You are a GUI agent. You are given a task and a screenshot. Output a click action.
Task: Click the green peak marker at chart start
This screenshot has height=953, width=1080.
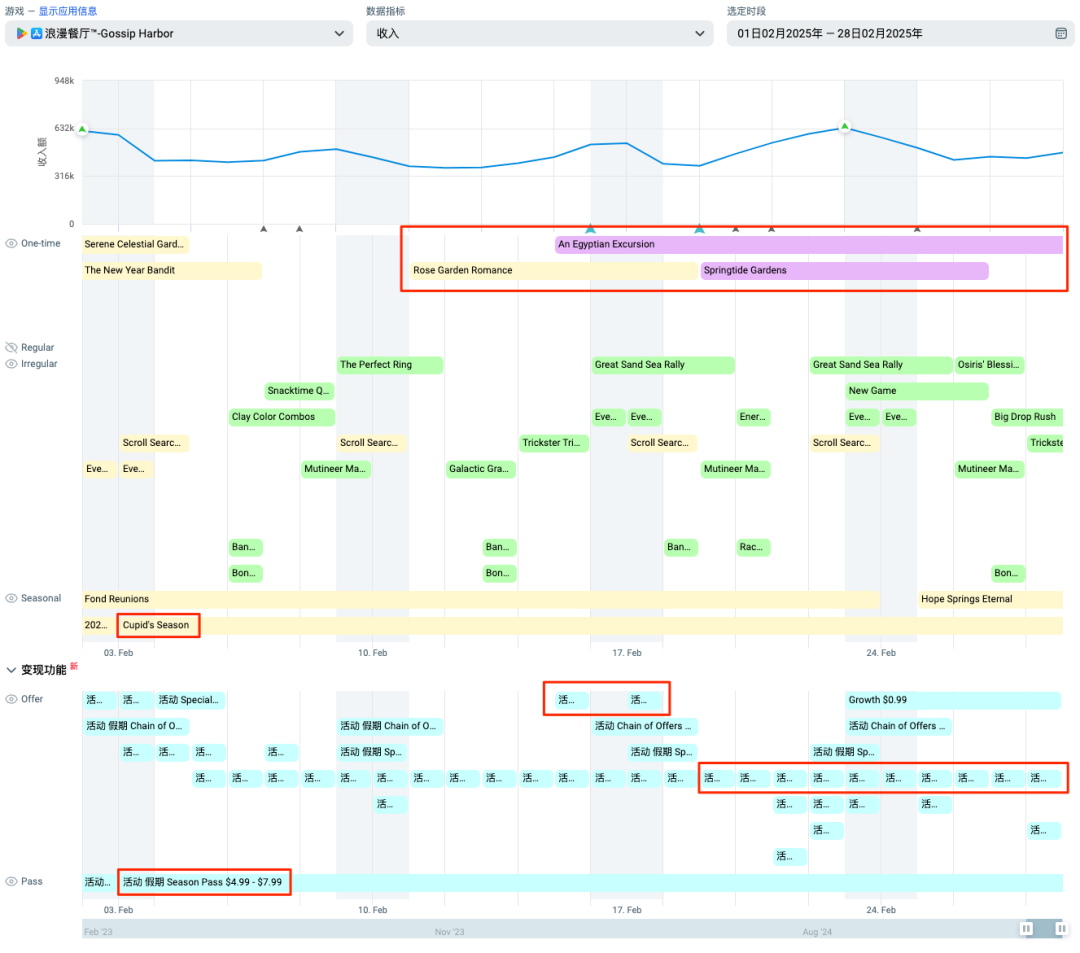(83, 129)
